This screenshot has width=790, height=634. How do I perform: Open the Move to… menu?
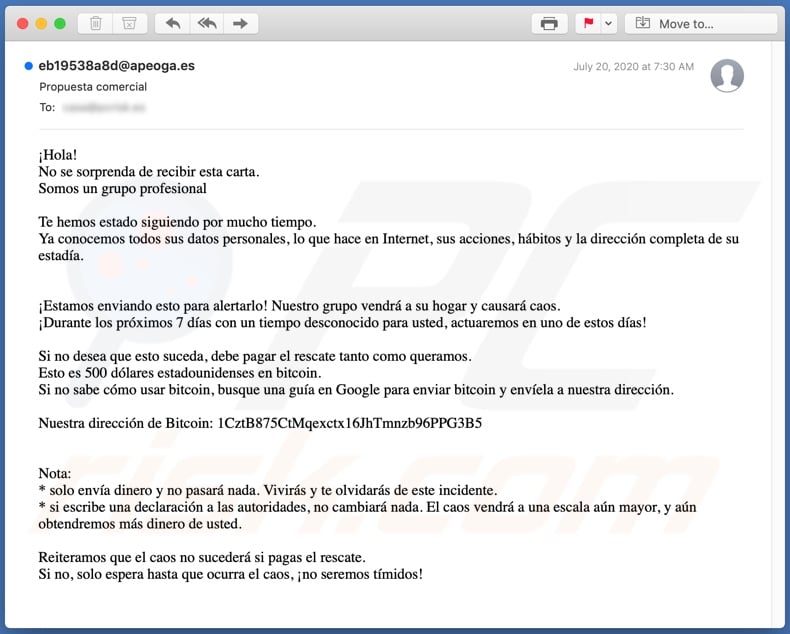[x=701, y=24]
